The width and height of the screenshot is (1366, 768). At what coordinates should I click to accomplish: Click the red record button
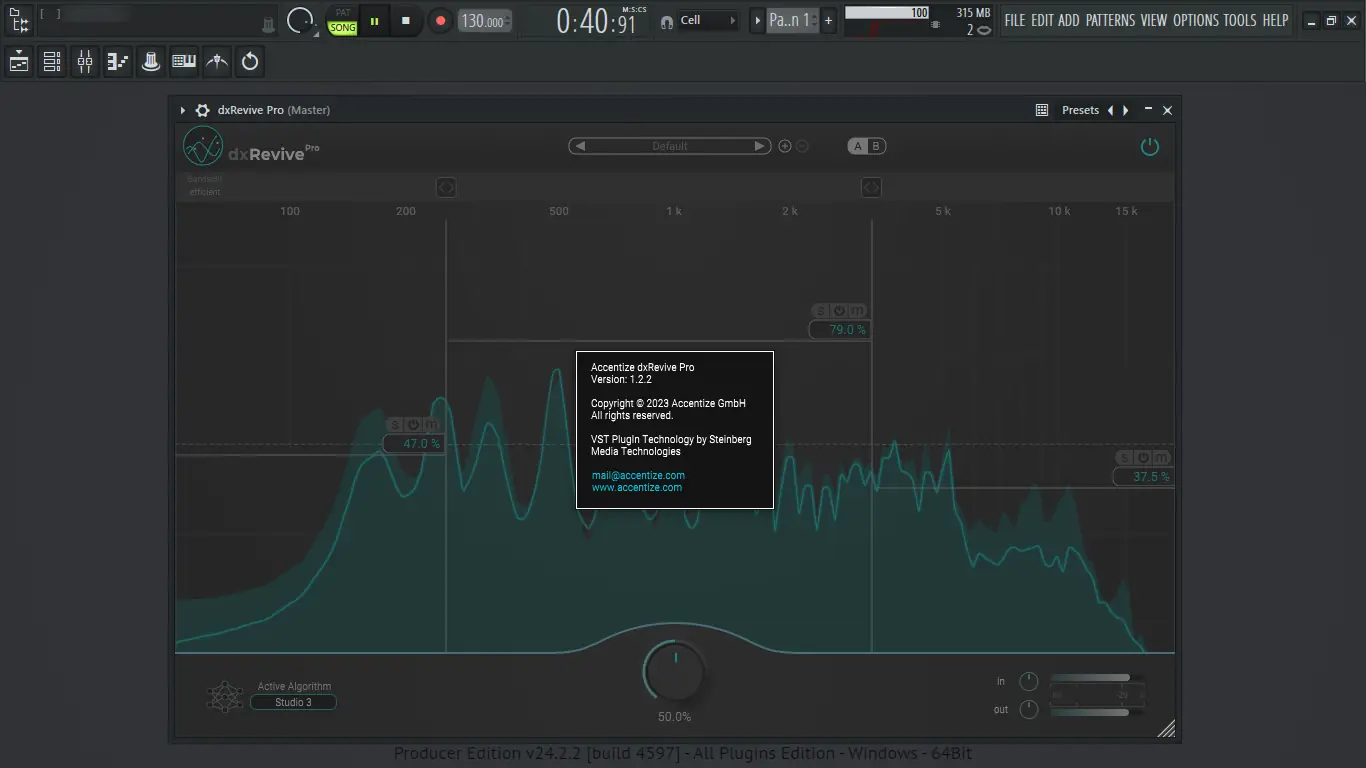(440, 20)
